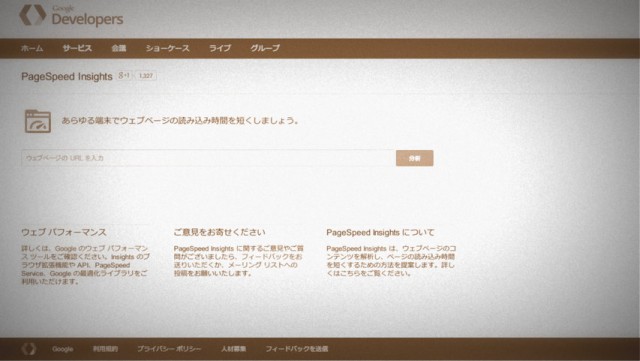Click フィードバックを送信 in the footer

point(297,349)
